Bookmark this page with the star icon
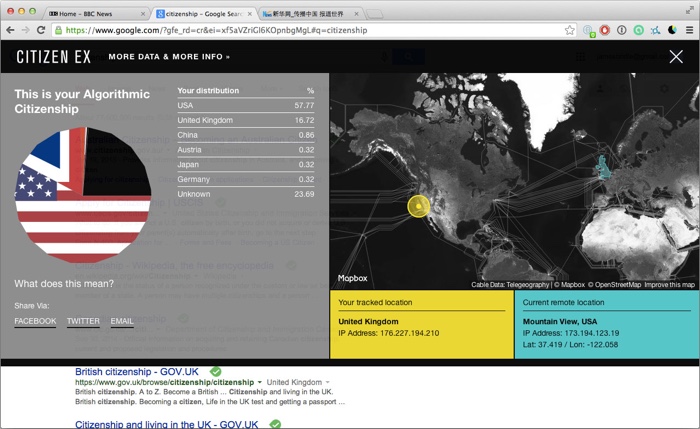Image resolution: width=700 pixels, height=429 pixels. [x=569, y=30]
